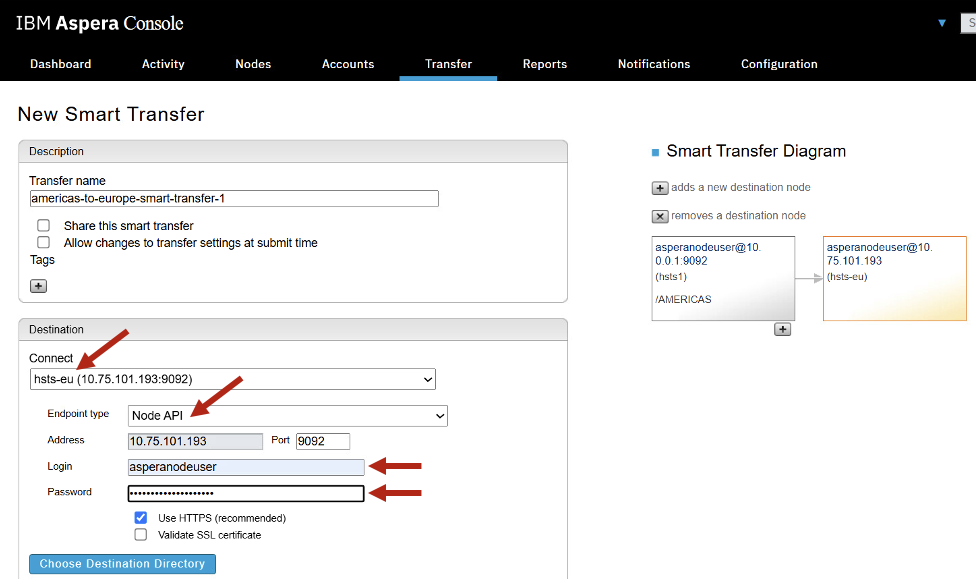
Task: Open the Endpoint type dropdown
Action: (288, 416)
